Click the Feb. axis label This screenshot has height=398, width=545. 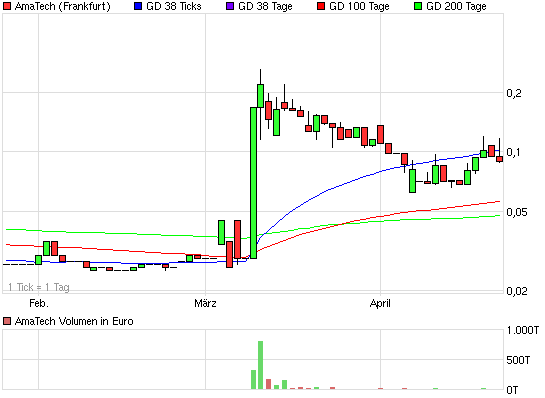pos(39,303)
